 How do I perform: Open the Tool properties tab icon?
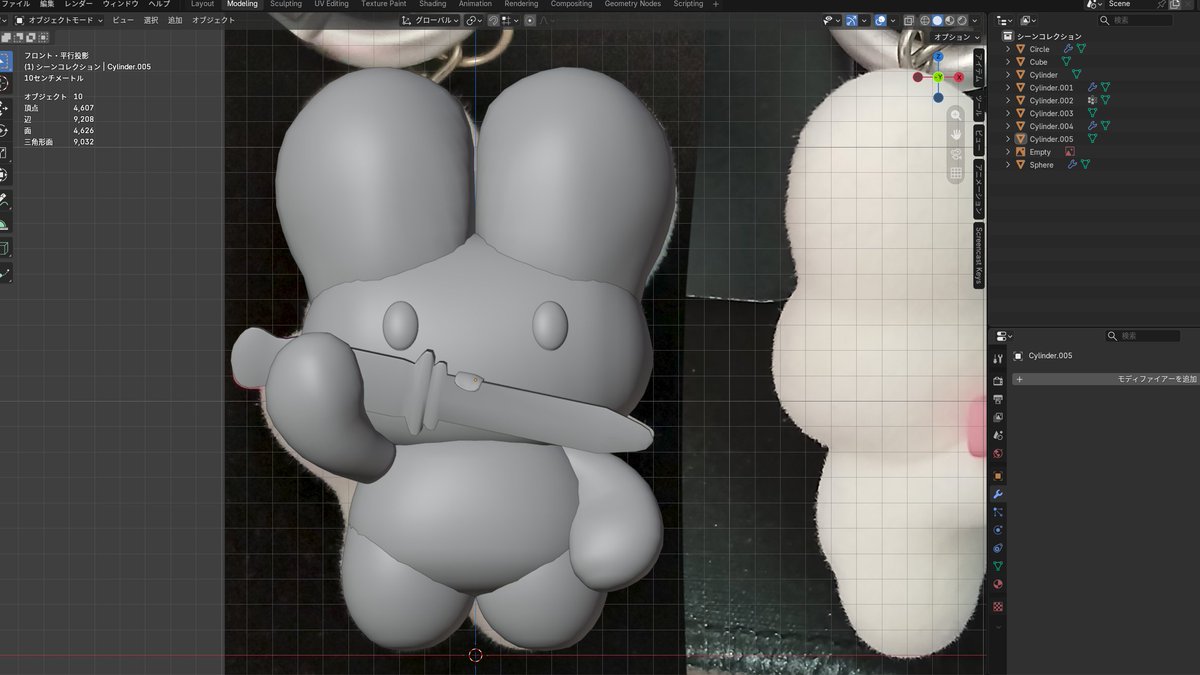[997, 358]
